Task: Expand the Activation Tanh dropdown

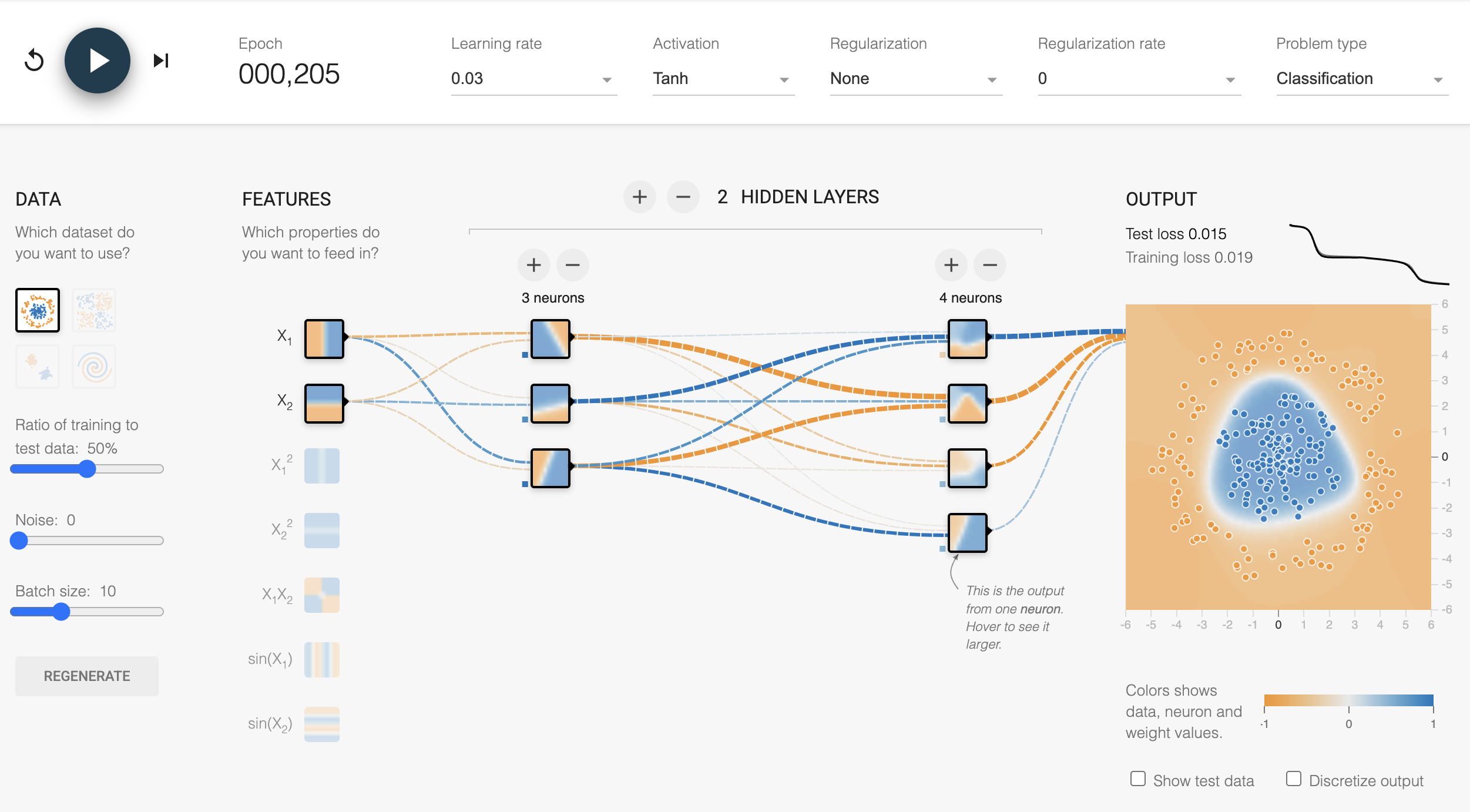Action: tap(723, 79)
